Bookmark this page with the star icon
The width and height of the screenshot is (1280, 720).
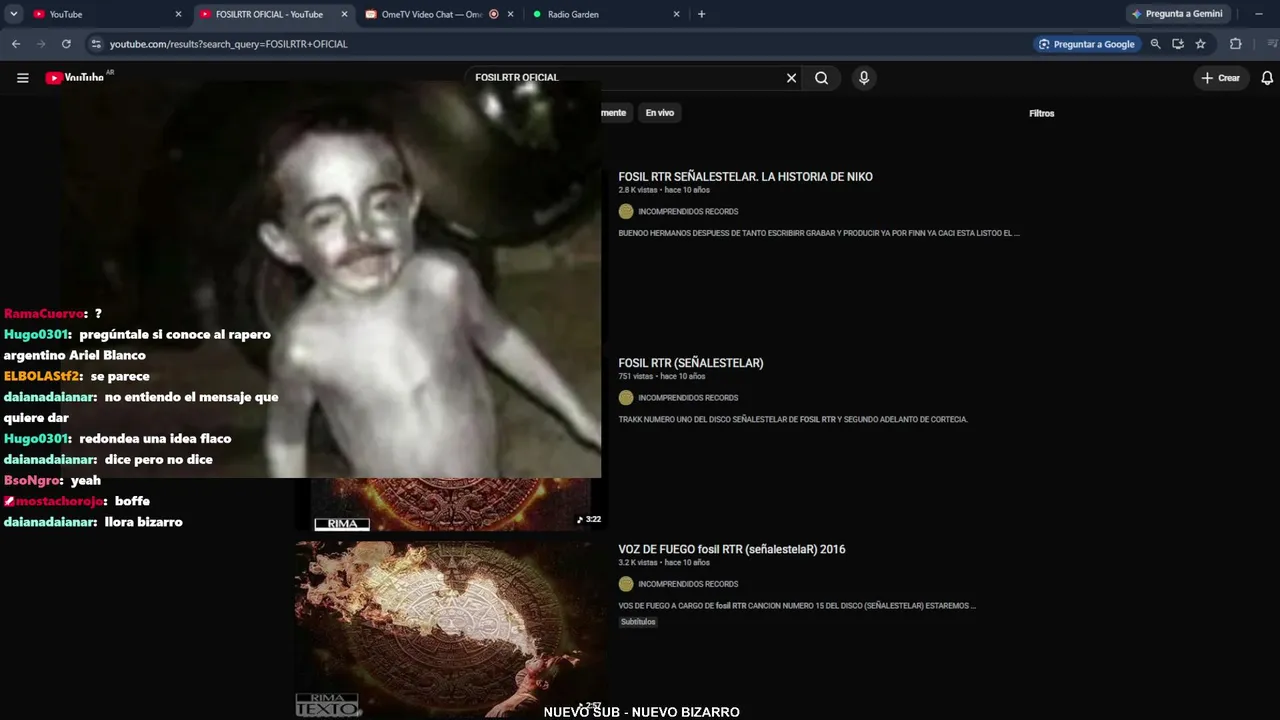pos(1200,44)
